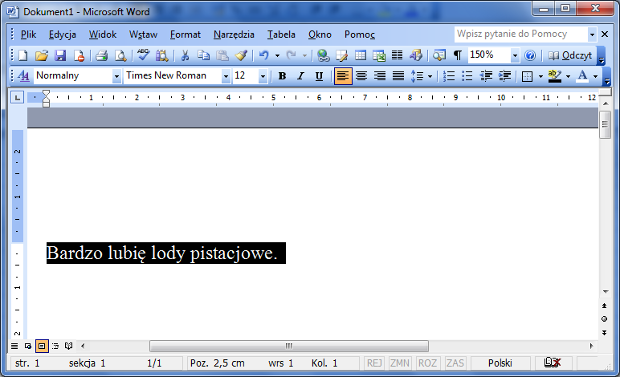Switch to Print Layout view button
Viewport: 620px width, 377px height.
[x=42, y=346]
